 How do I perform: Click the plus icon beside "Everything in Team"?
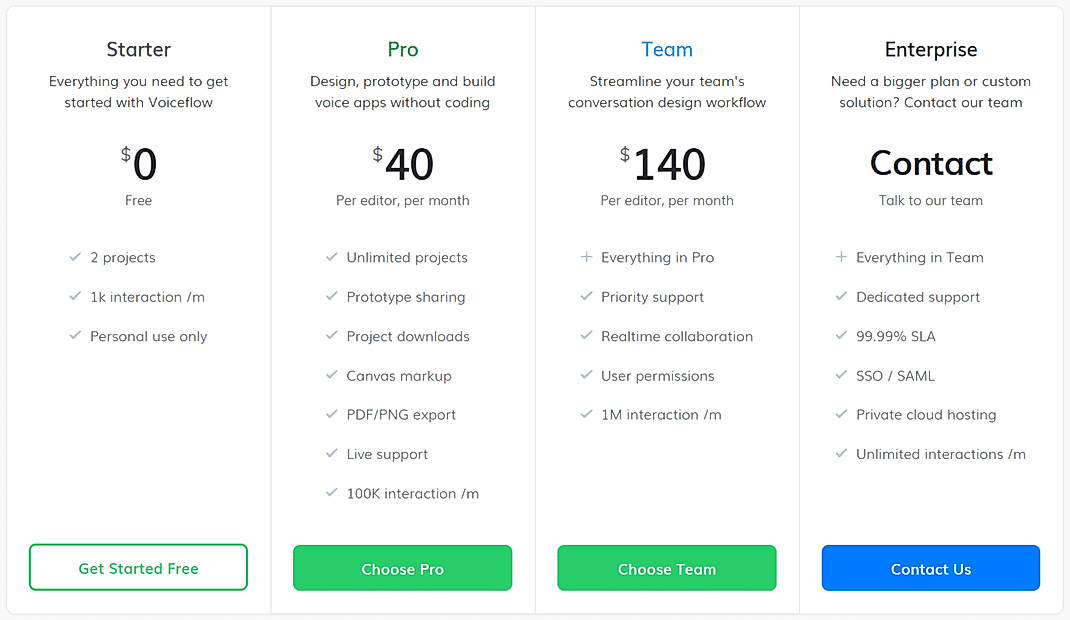point(841,257)
